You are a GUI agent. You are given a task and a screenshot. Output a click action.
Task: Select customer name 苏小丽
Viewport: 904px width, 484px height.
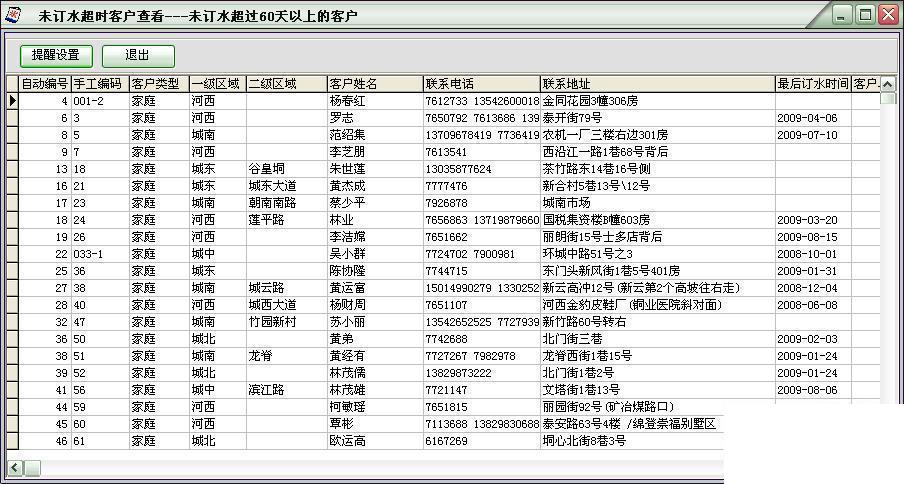pyautogui.click(x=347, y=322)
